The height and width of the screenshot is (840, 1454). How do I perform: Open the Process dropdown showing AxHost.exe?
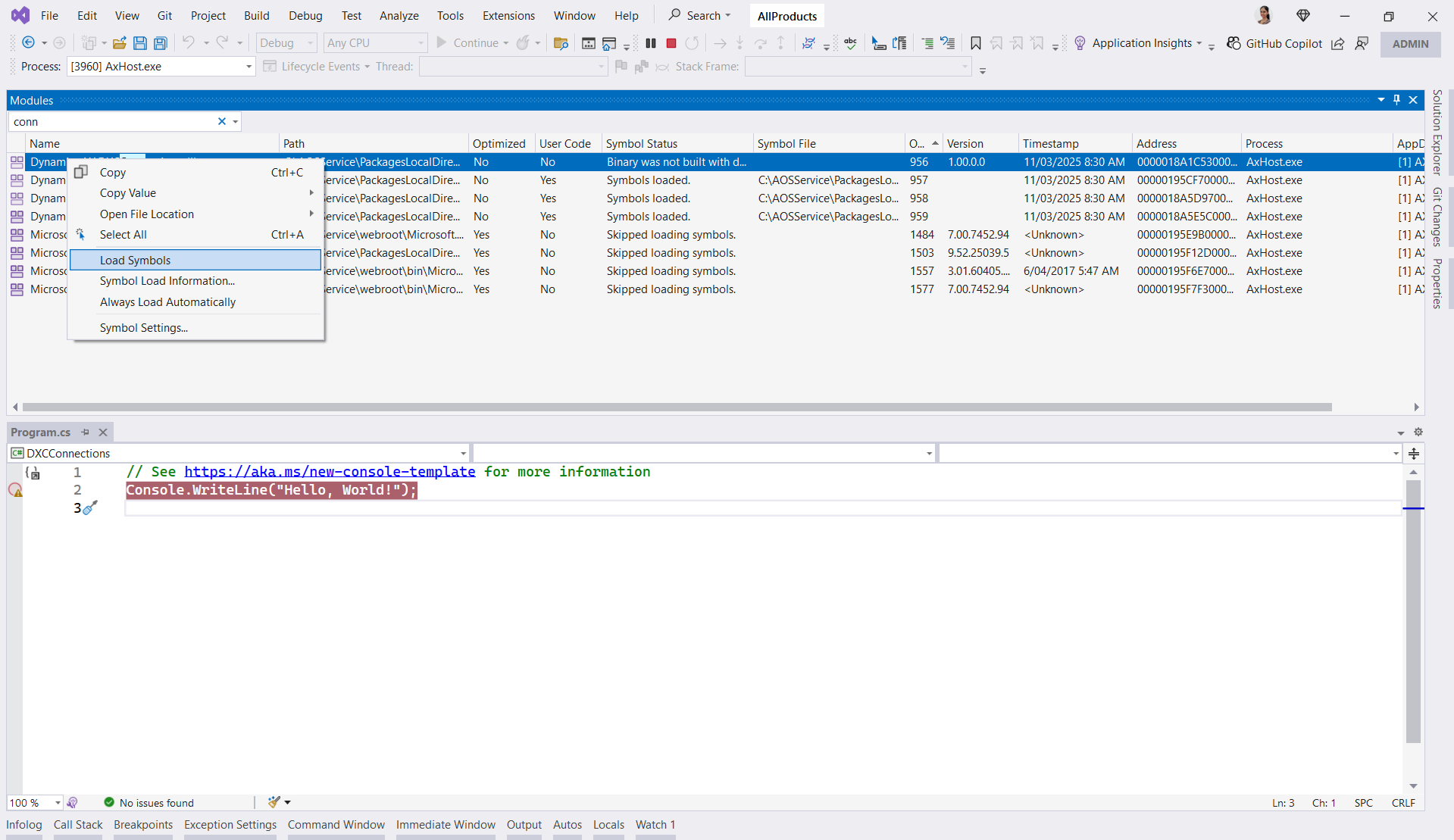[x=161, y=67]
